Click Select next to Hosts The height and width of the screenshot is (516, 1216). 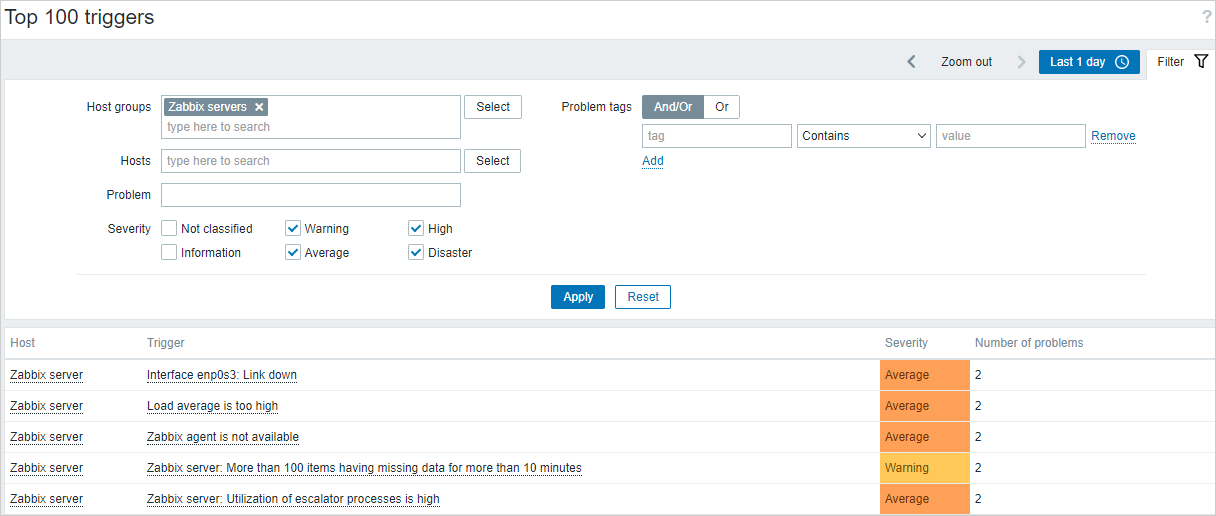493,161
